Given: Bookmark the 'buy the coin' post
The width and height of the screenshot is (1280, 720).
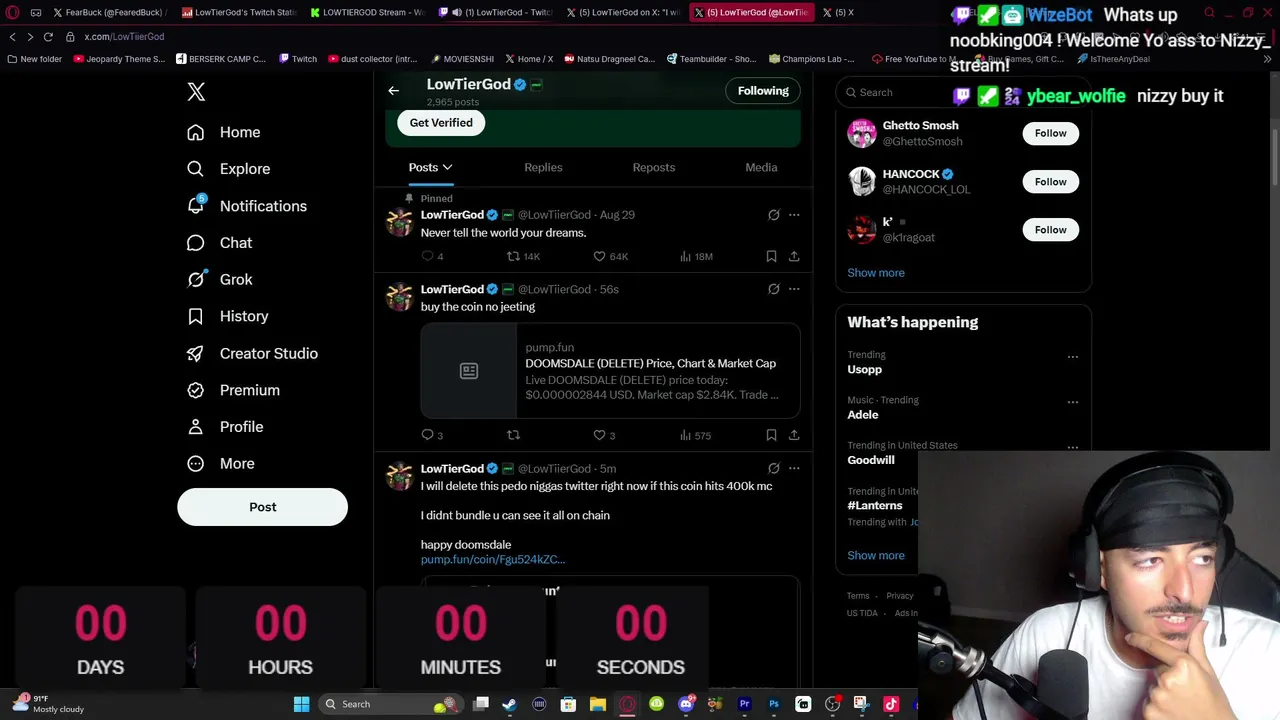Looking at the screenshot, I should pos(771,435).
